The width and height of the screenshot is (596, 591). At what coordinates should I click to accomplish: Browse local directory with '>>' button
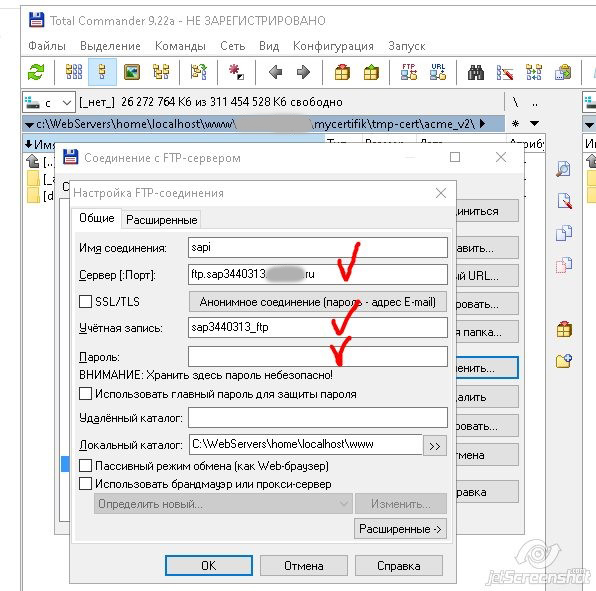(435, 446)
